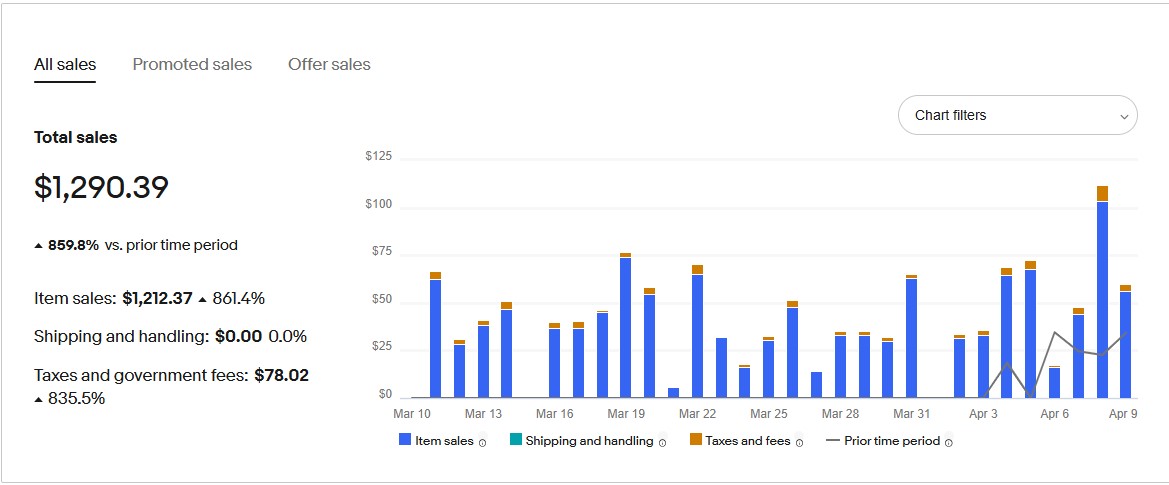
Task: Click the up arrow next to 861.4%
Action: pyautogui.click(x=203, y=299)
